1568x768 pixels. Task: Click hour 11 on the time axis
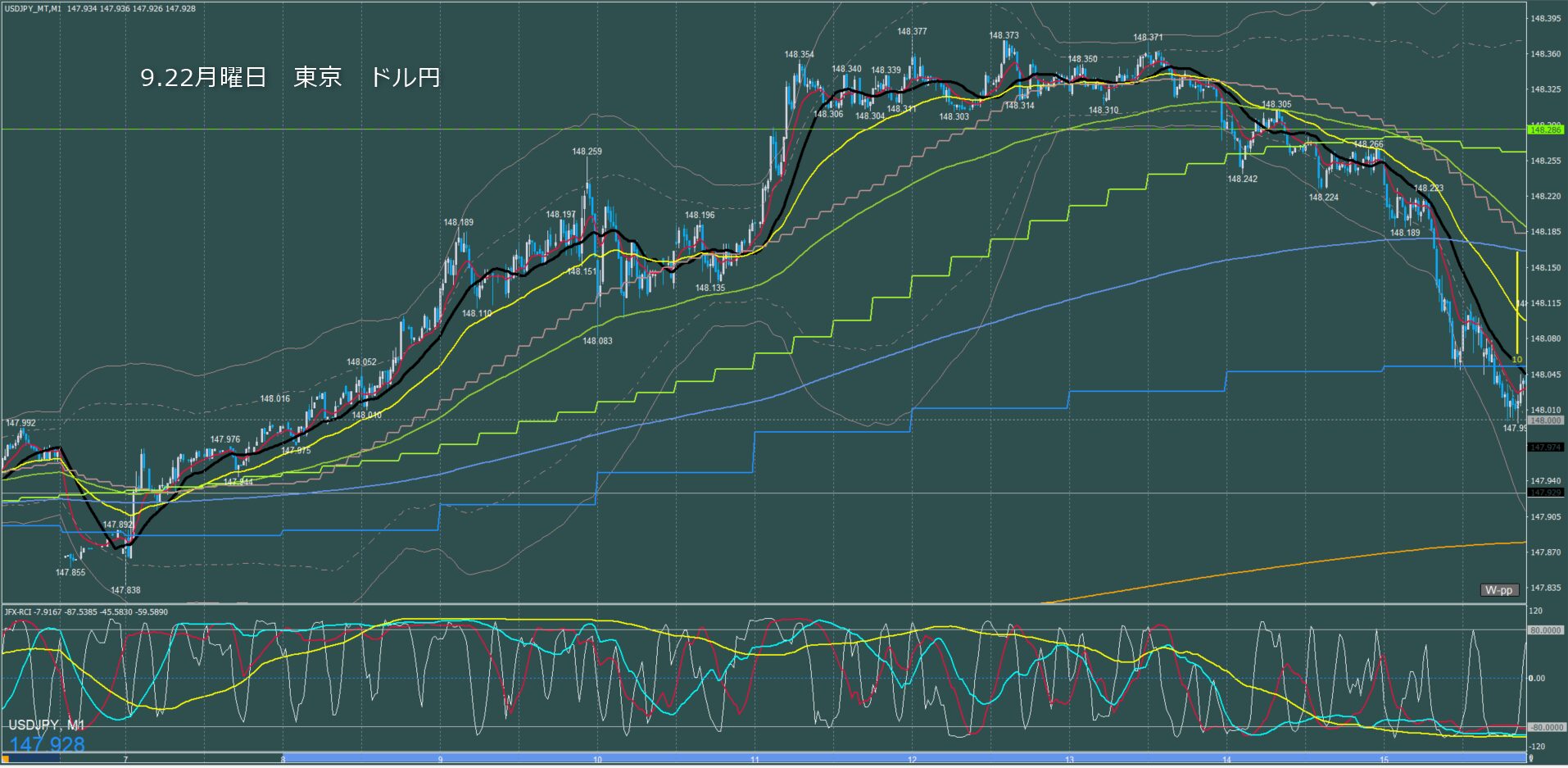[x=755, y=760]
